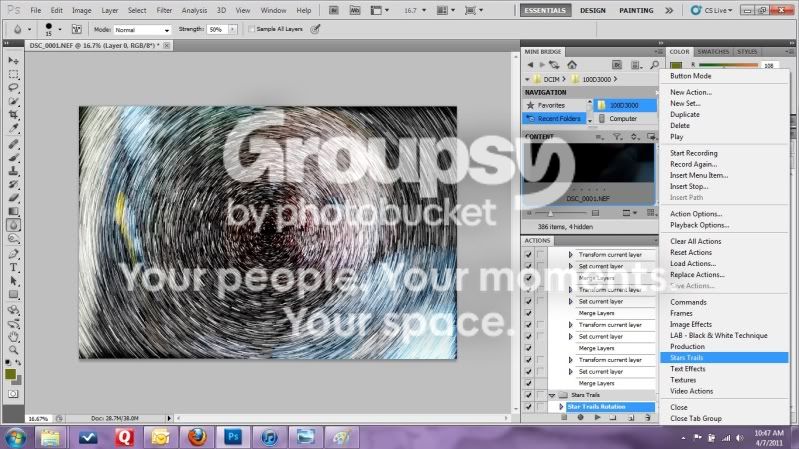Play the selected action
The image size is (799, 449).
pyautogui.click(x=597, y=417)
